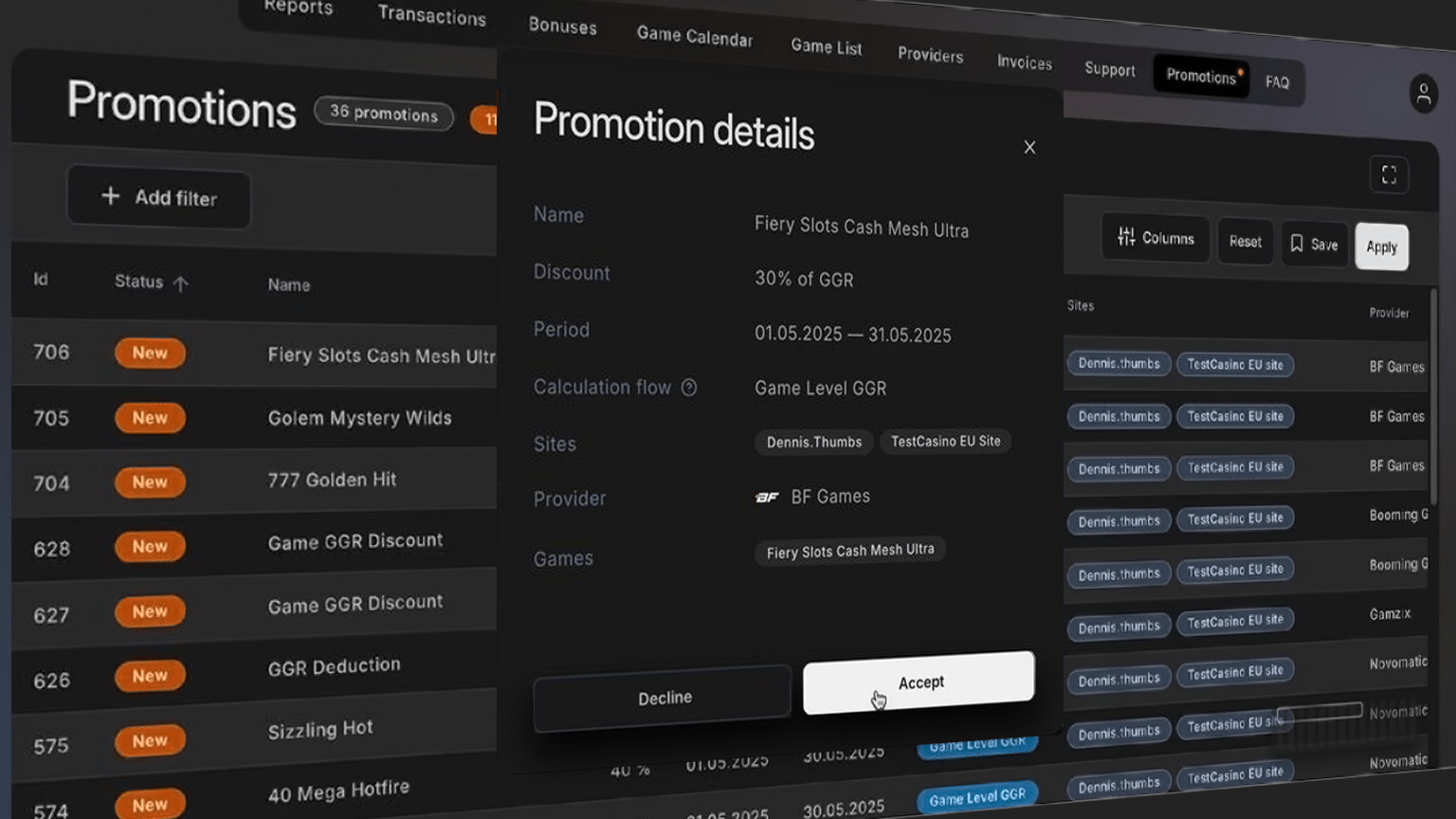This screenshot has width=1456, height=819.
Task: Decline the promotion
Action: (664, 698)
